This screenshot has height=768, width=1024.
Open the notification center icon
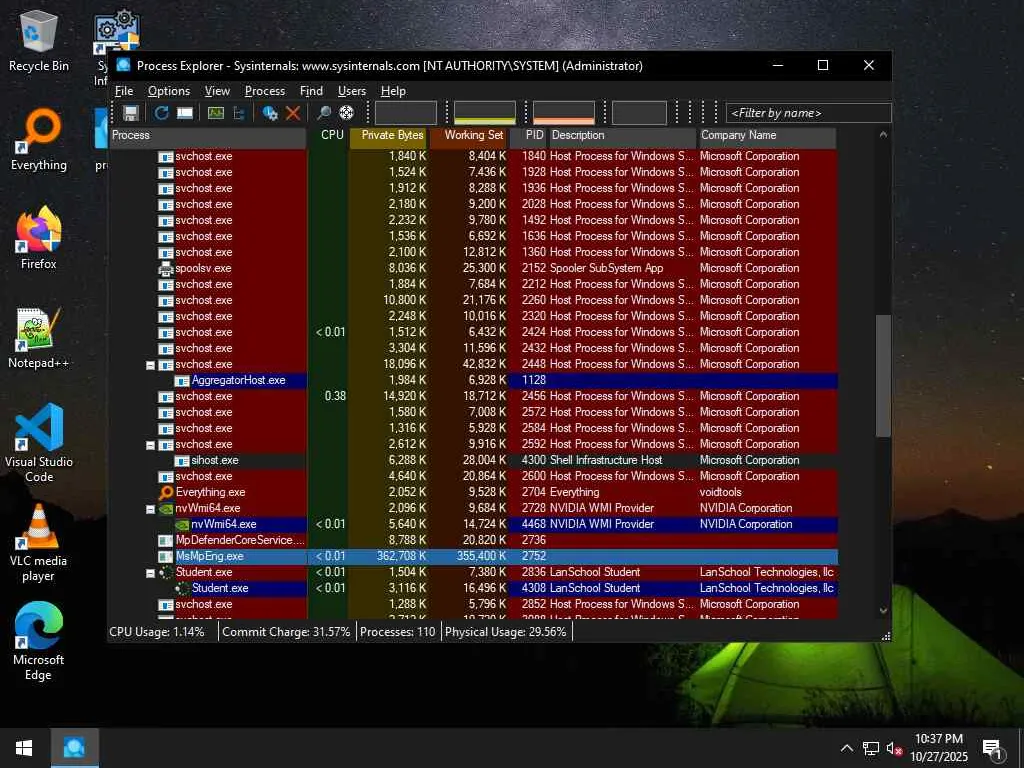(x=993, y=748)
